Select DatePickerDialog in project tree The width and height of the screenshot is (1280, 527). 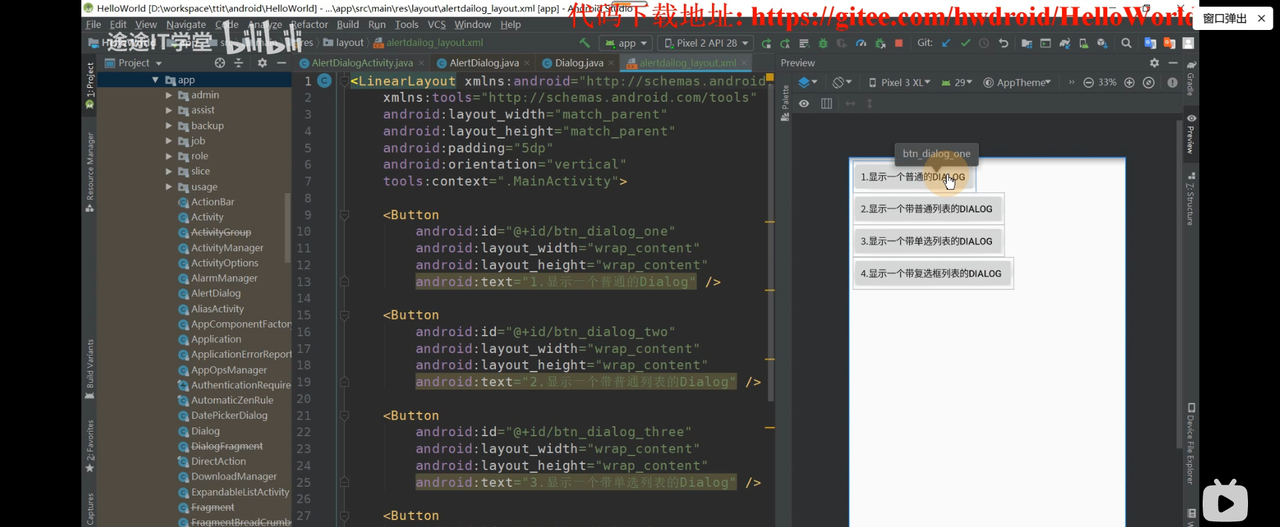(x=229, y=416)
